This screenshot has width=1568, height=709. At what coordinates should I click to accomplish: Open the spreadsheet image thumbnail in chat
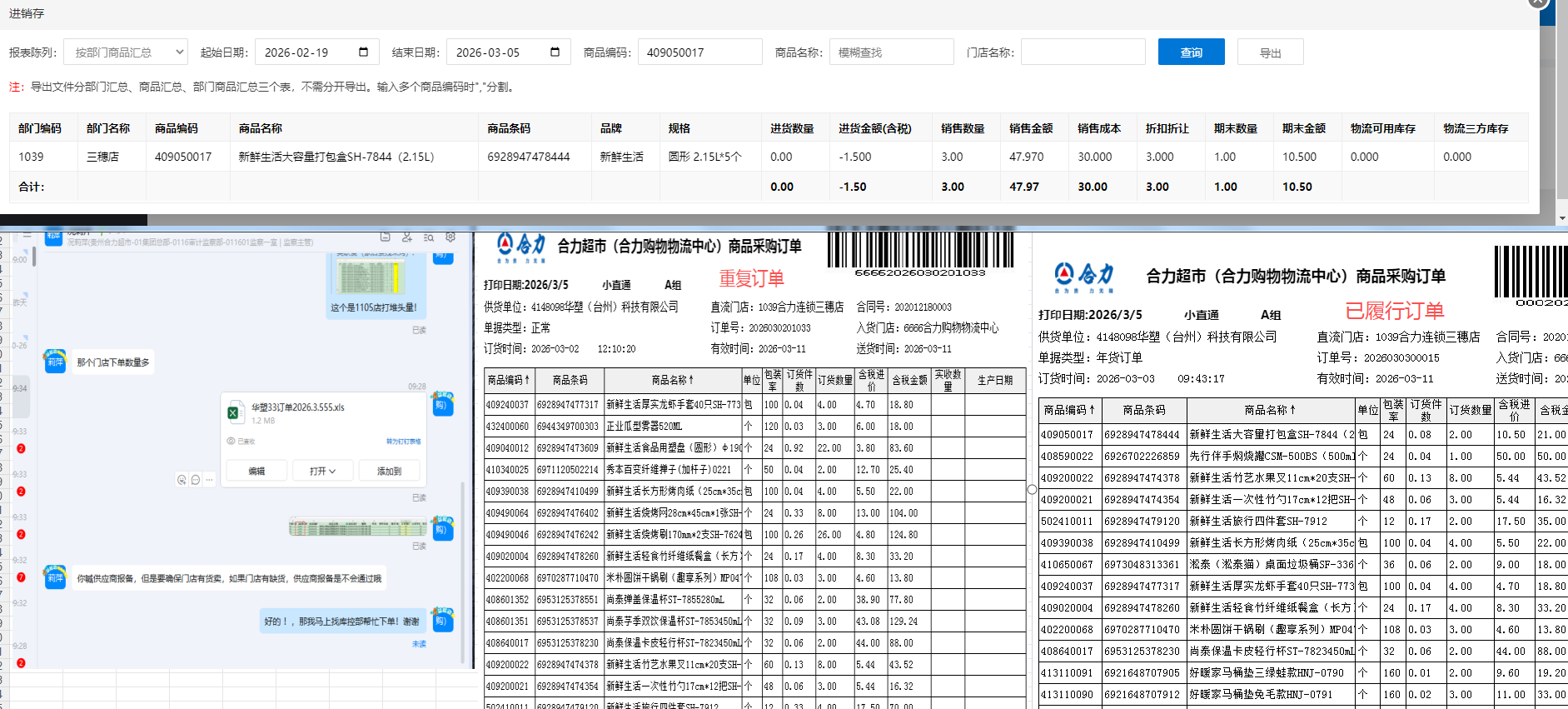(358, 527)
